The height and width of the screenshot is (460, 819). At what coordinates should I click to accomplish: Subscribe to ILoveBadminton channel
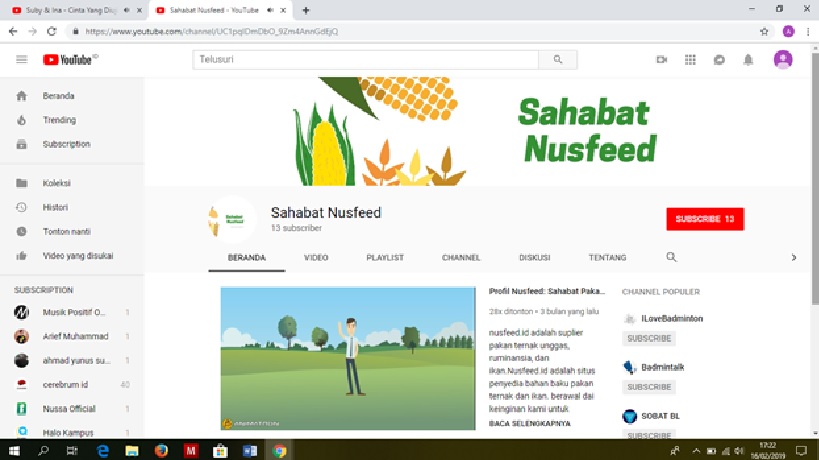tap(649, 338)
